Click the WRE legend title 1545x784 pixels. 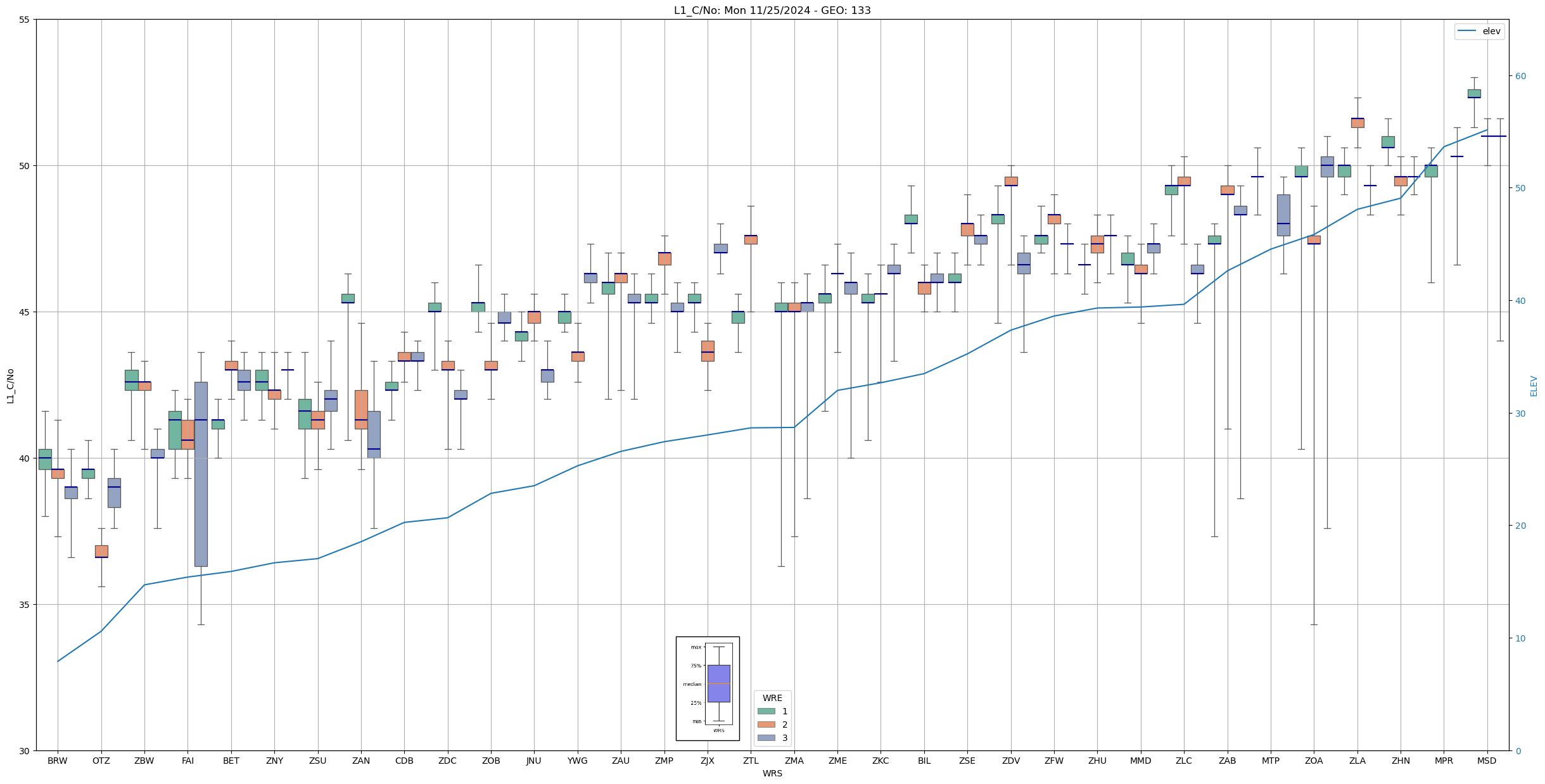(x=772, y=699)
